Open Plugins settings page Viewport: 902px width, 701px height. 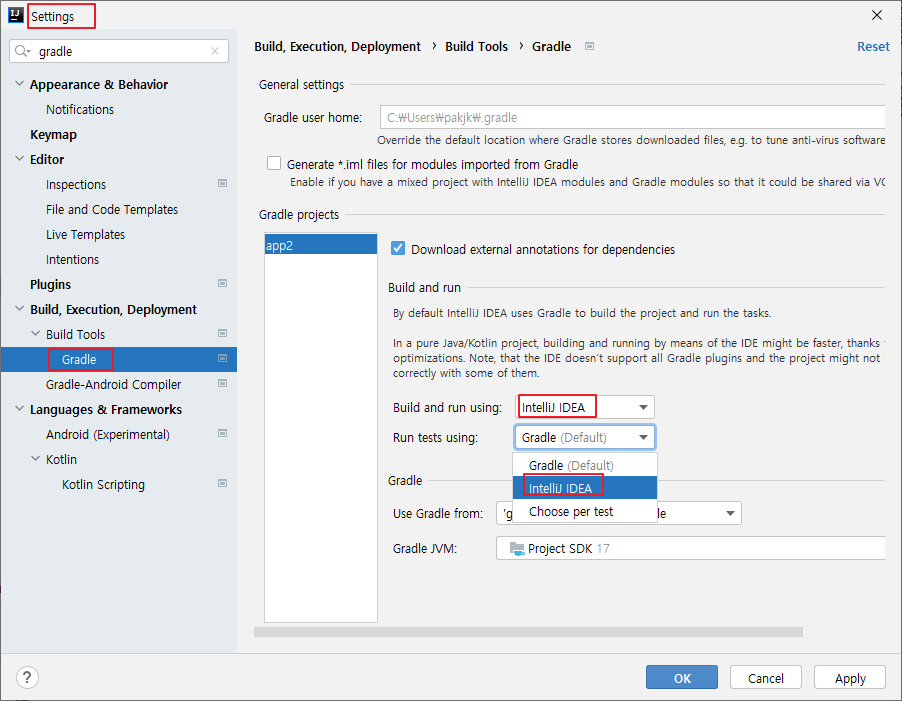pyautogui.click(x=51, y=285)
